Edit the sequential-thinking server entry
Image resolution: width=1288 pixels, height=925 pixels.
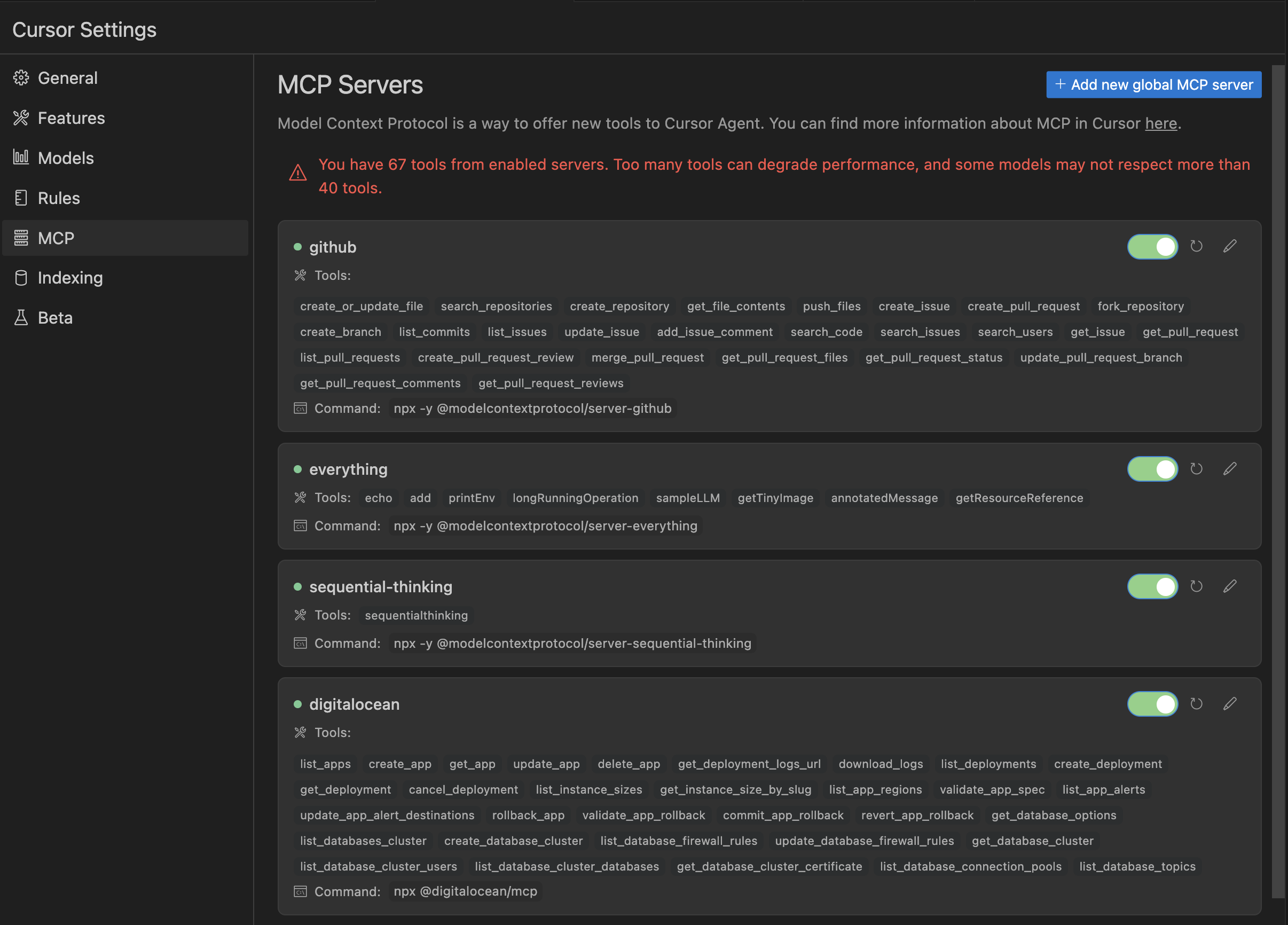pyautogui.click(x=1229, y=586)
